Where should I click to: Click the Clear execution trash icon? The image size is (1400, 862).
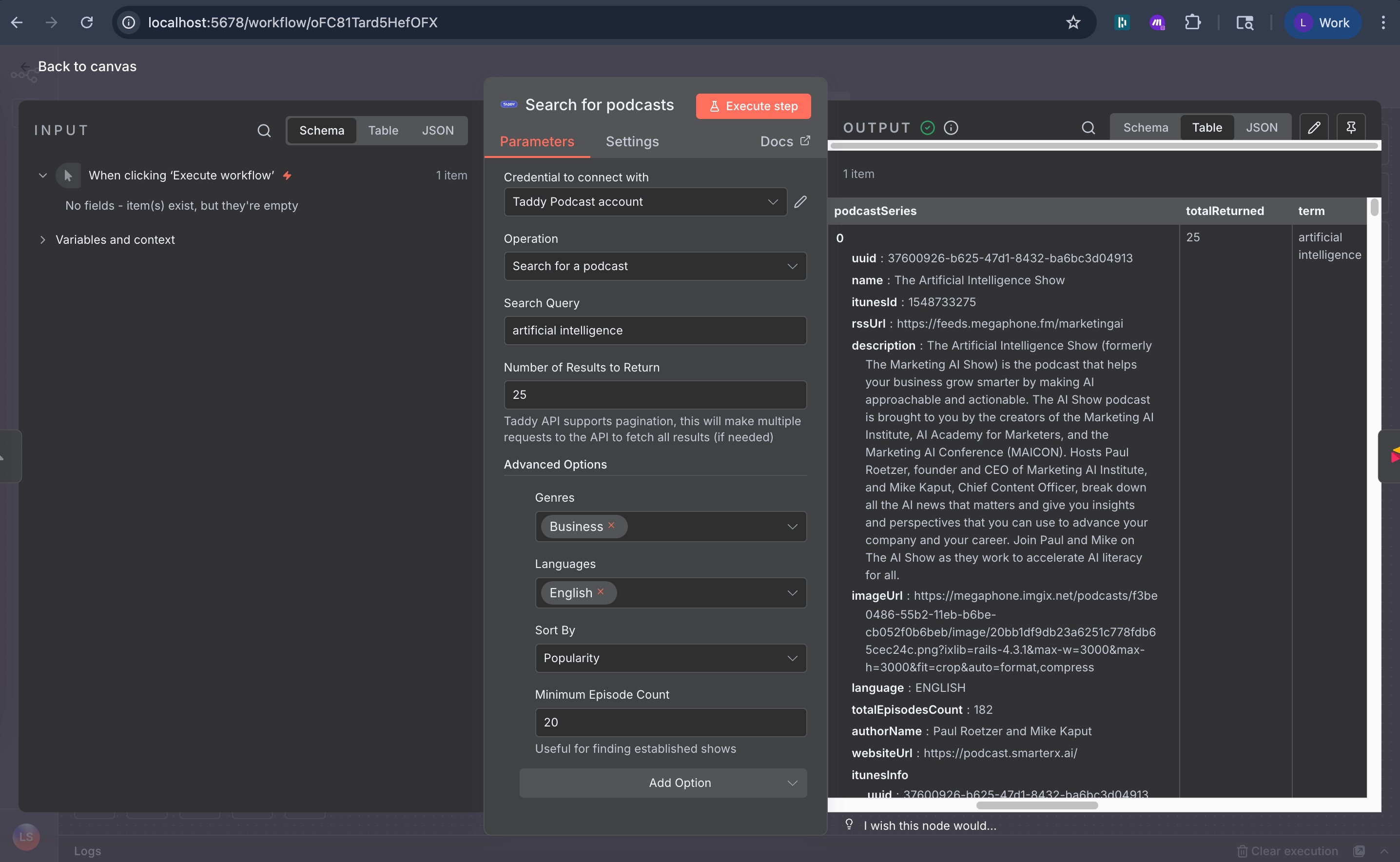tap(1243, 851)
